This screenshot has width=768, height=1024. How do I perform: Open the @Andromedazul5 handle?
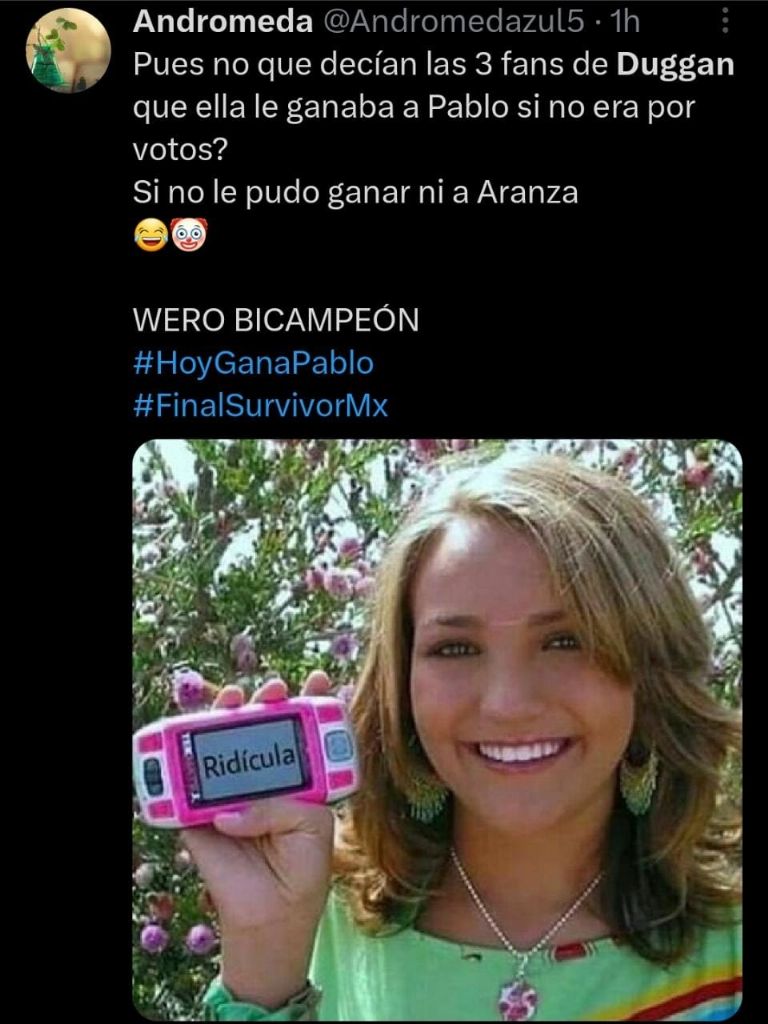pyautogui.click(x=452, y=22)
